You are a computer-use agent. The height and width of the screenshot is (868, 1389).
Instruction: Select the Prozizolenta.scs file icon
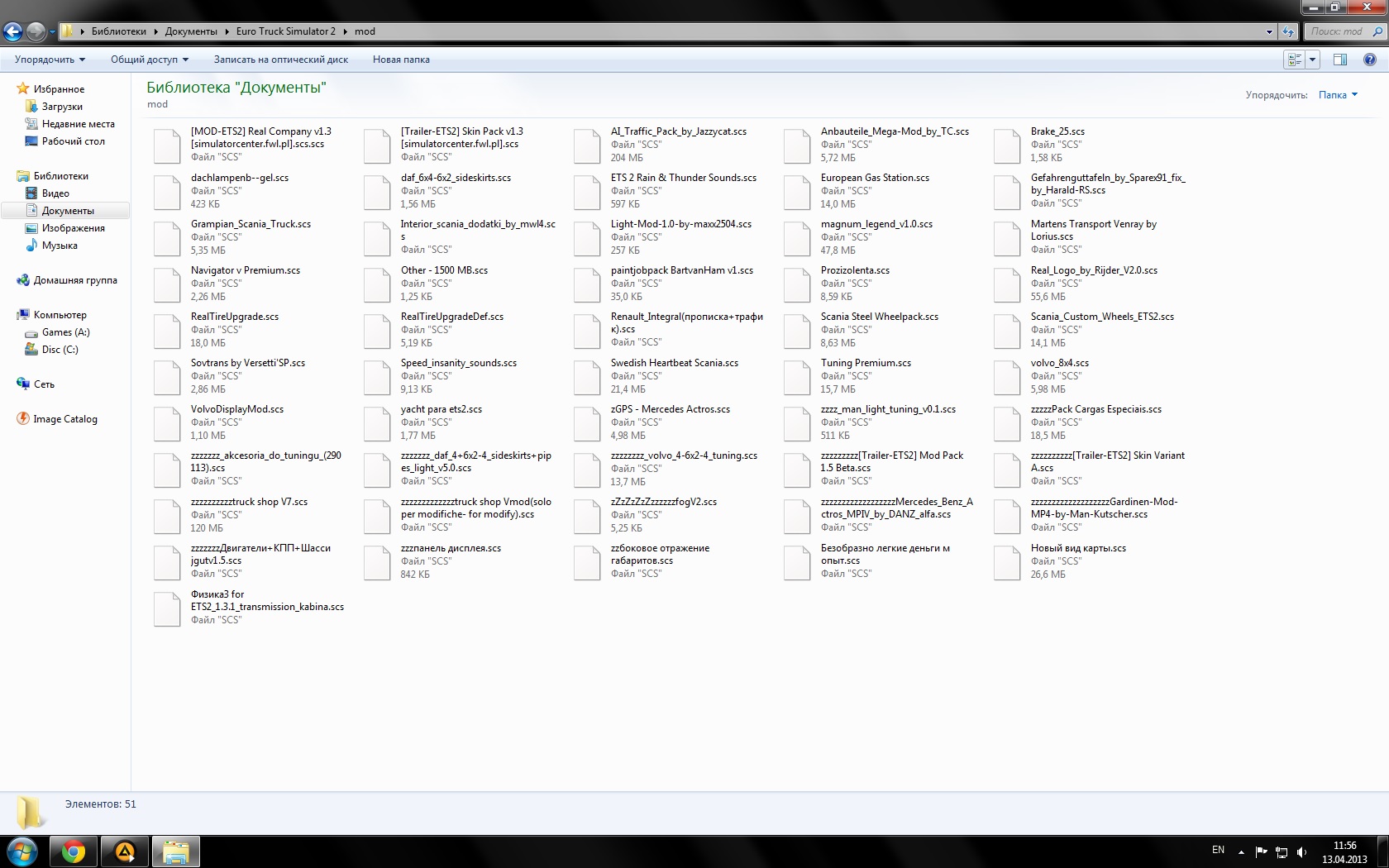(797, 284)
